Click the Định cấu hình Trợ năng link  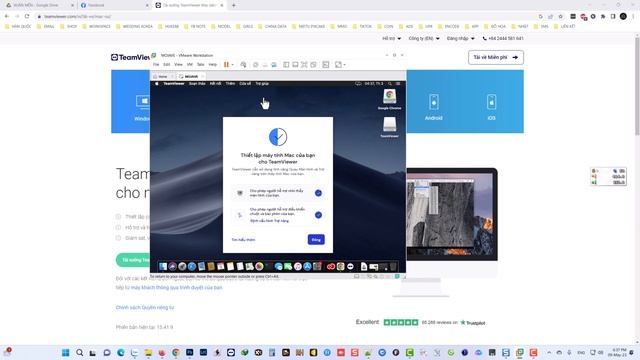click(x=269, y=221)
